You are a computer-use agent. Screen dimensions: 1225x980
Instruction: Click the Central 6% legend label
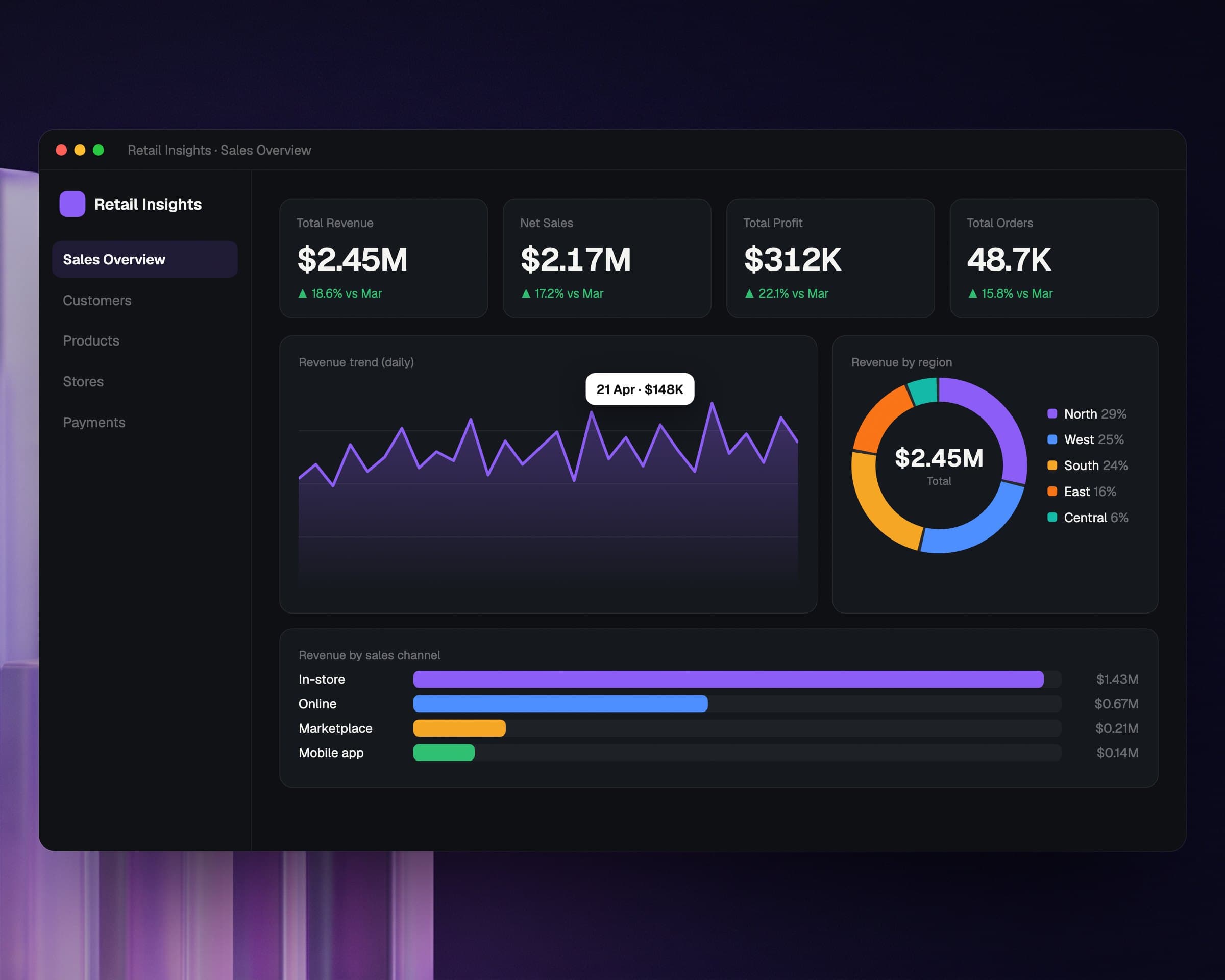[1096, 517]
